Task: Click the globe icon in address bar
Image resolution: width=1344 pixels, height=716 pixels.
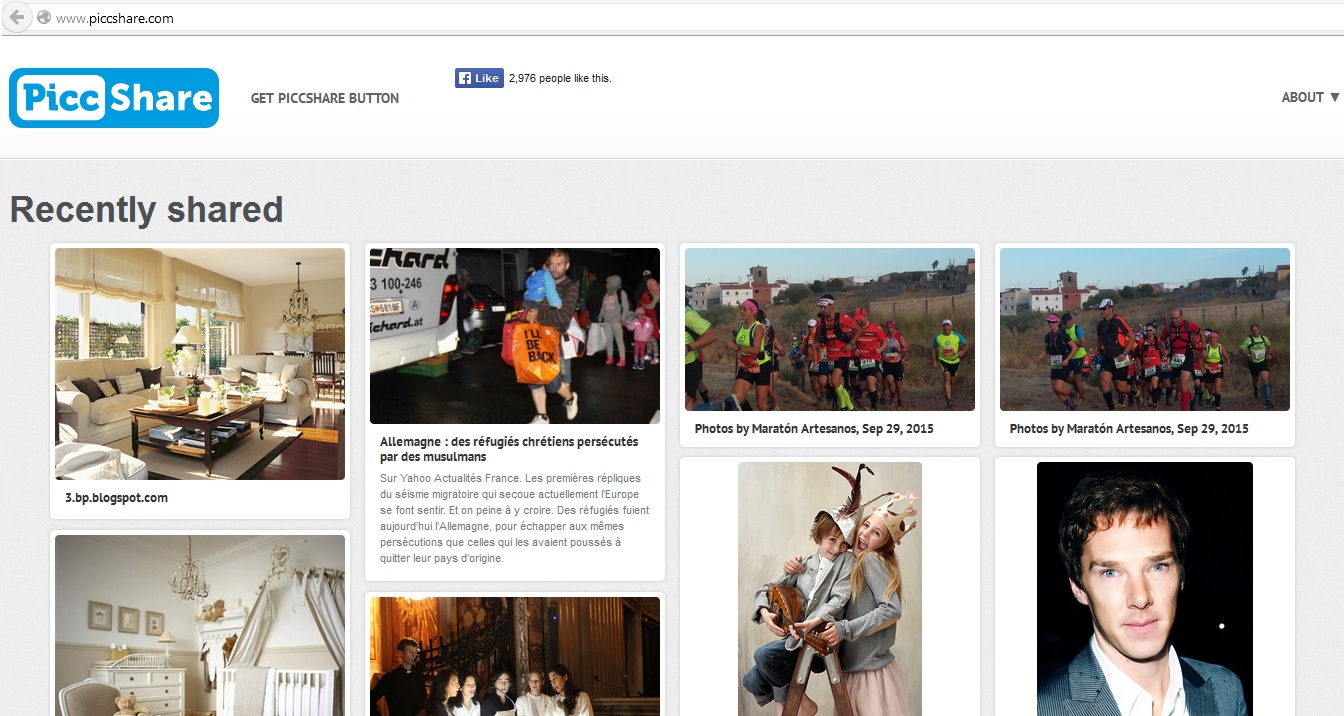Action: (44, 18)
